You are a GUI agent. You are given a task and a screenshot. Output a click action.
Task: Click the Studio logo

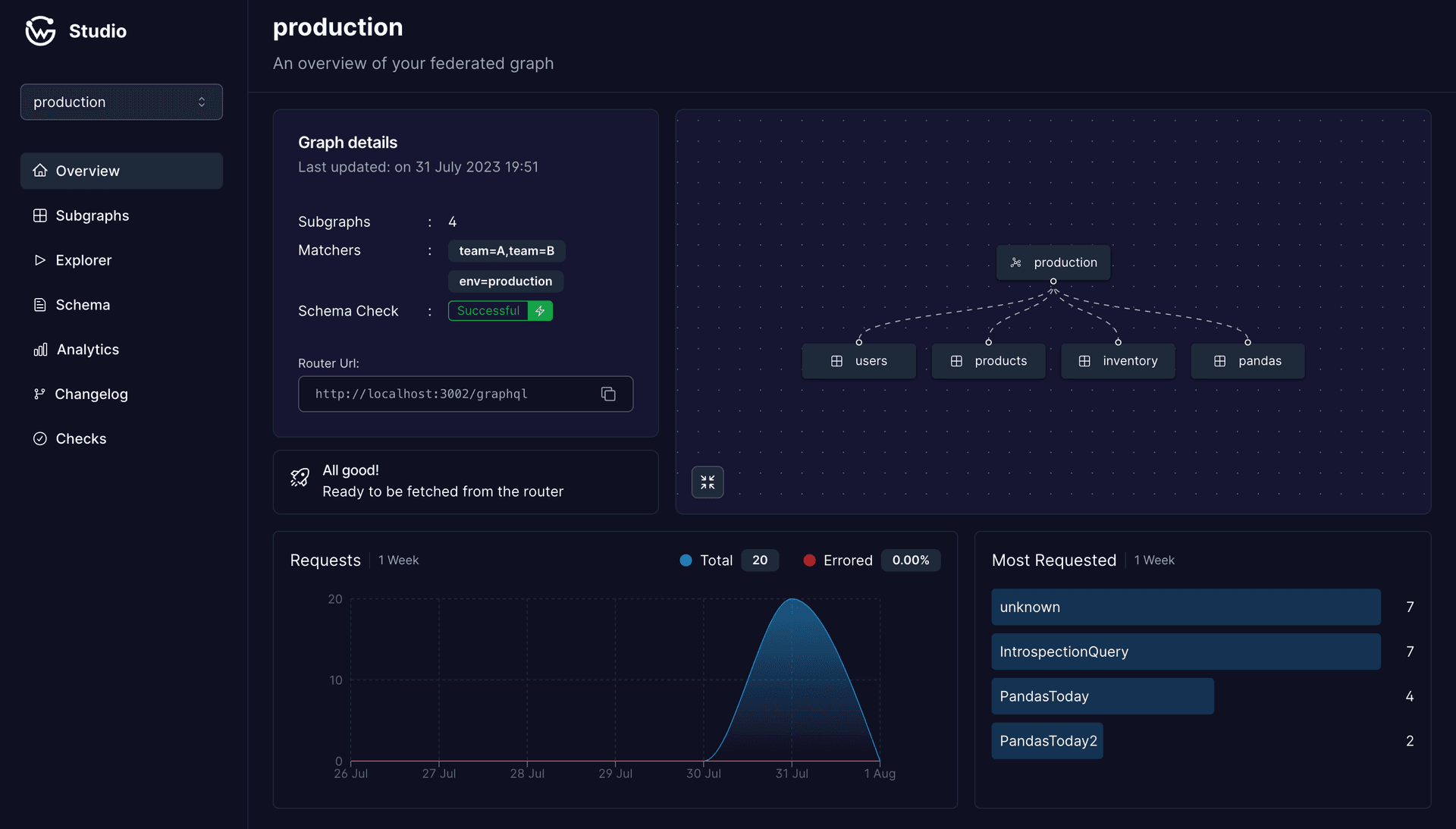(41, 31)
